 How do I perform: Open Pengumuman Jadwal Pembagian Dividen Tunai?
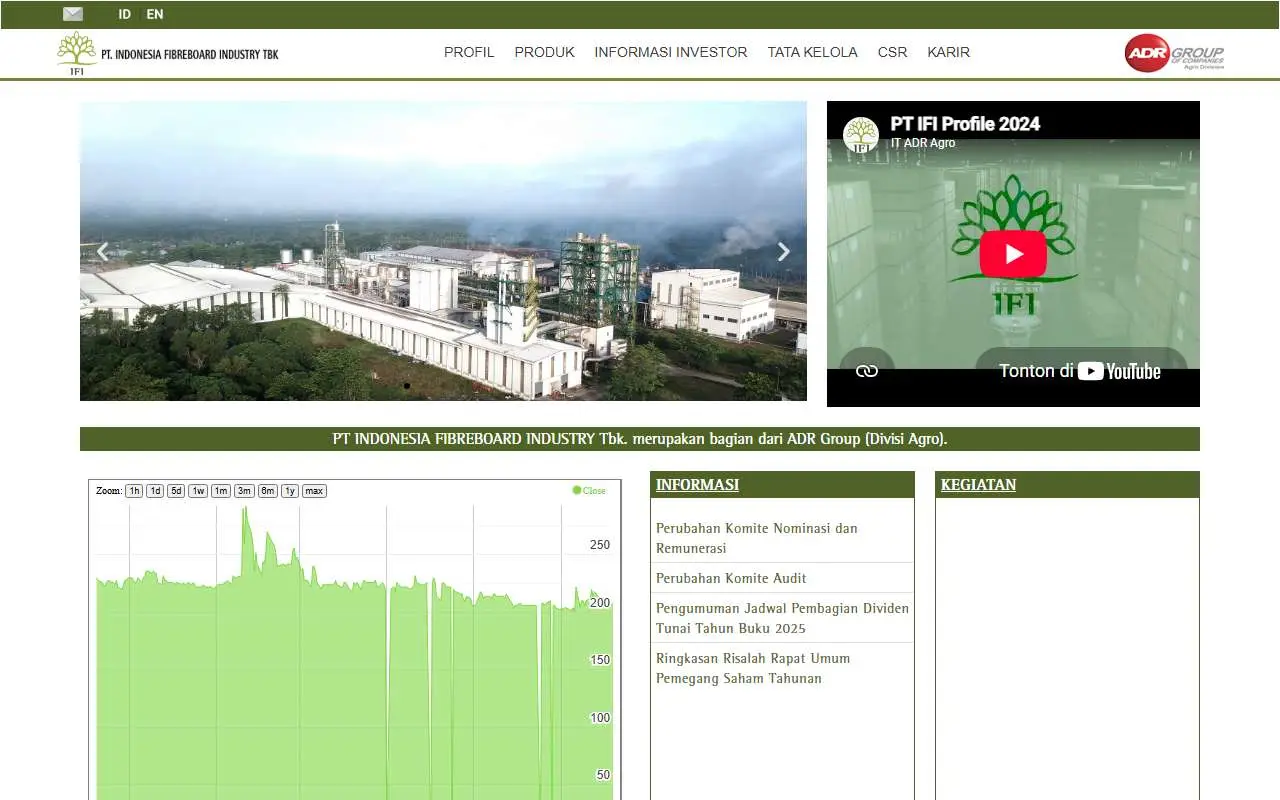tap(783, 618)
